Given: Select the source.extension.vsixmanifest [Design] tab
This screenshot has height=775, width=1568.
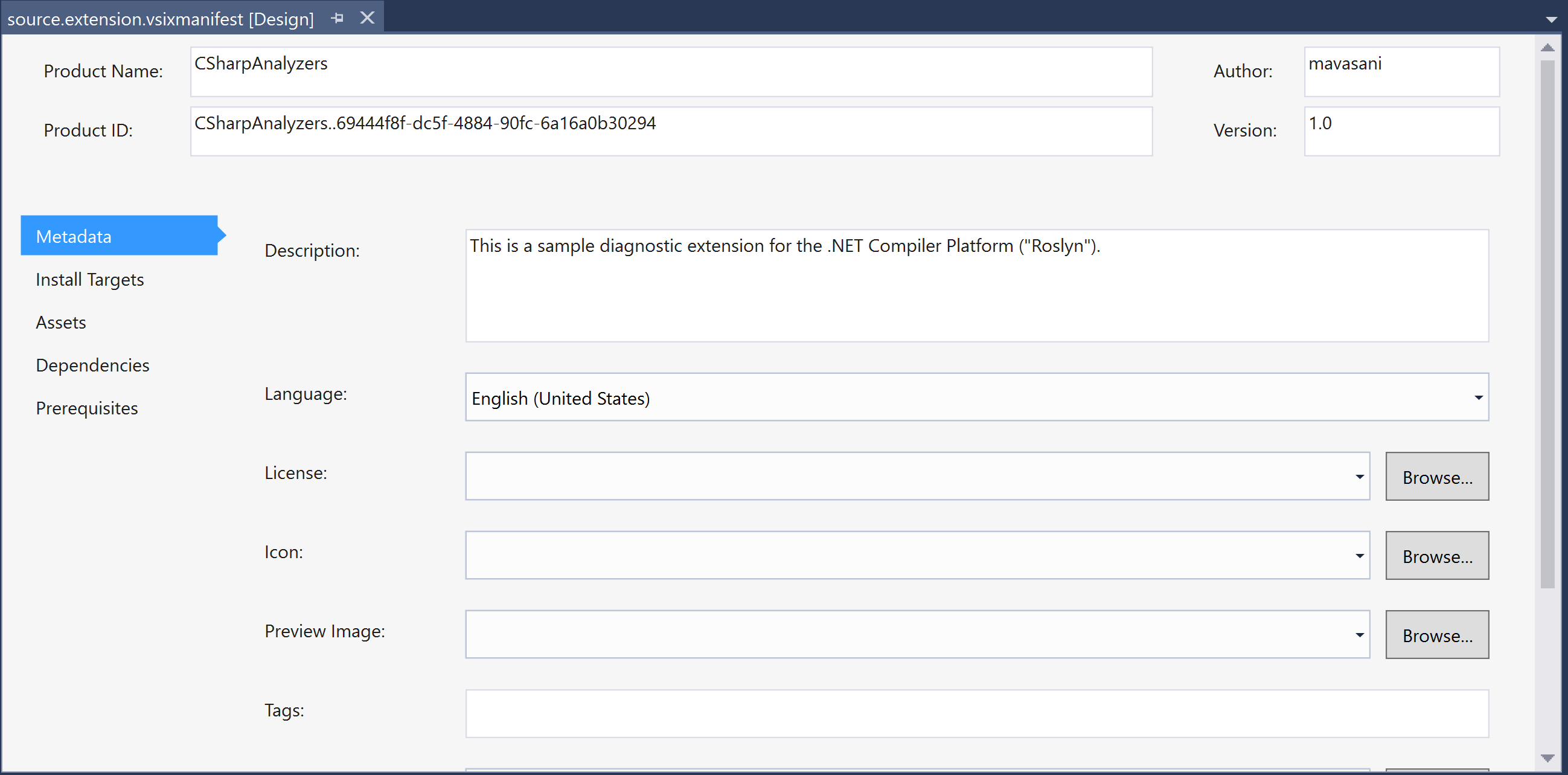Looking at the screenshot, I should [x=161, y=19].
